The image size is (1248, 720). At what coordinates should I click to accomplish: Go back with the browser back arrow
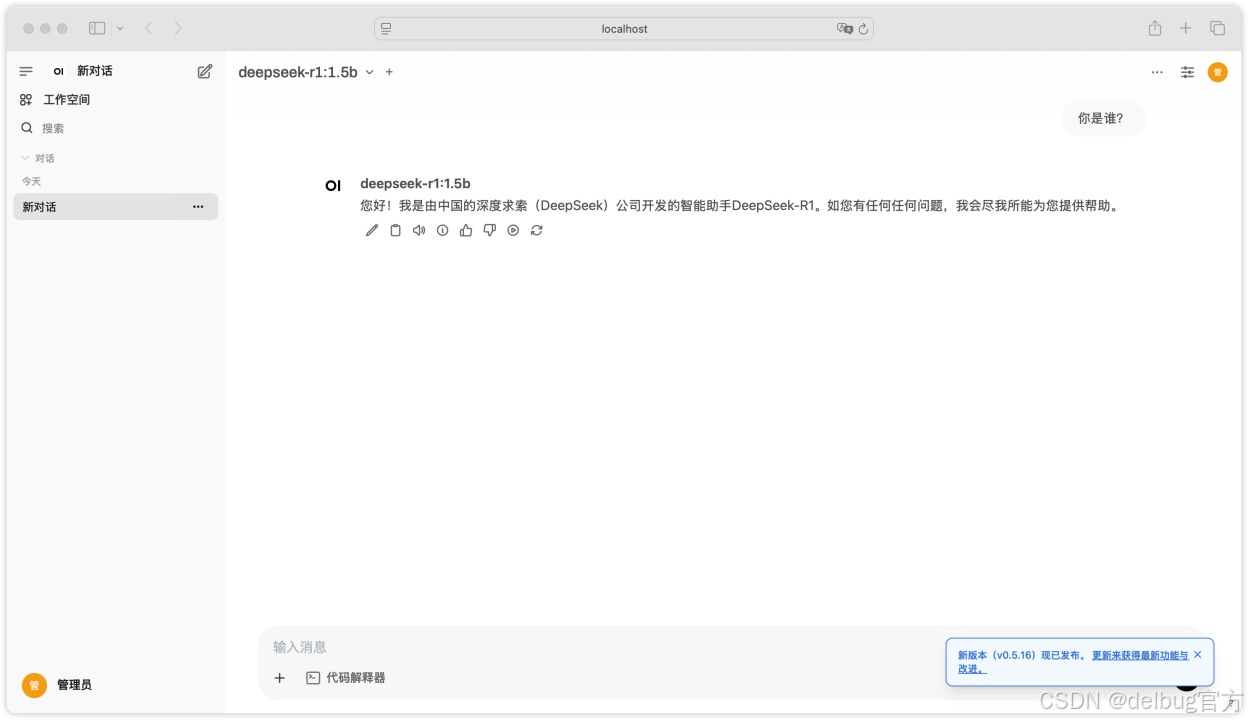click(149, 28)
